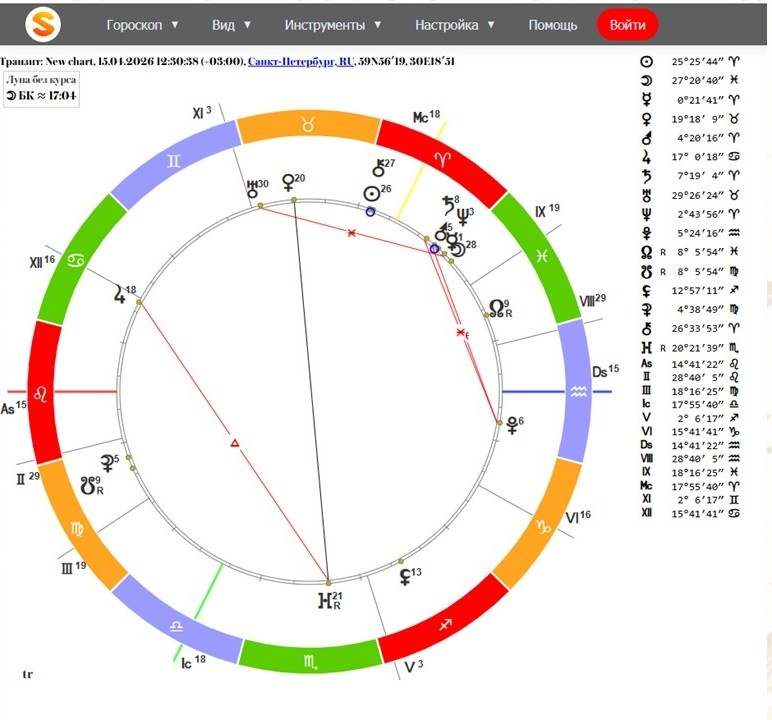Click the red Войти button
Viewport: 772px width, 720px height.
627,25
